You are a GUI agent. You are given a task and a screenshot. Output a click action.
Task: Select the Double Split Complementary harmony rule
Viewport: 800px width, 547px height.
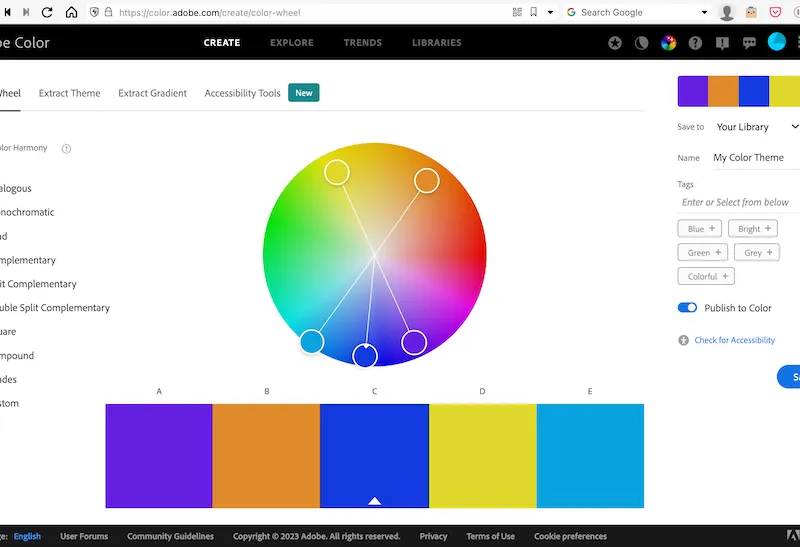[x=55, y=308]
